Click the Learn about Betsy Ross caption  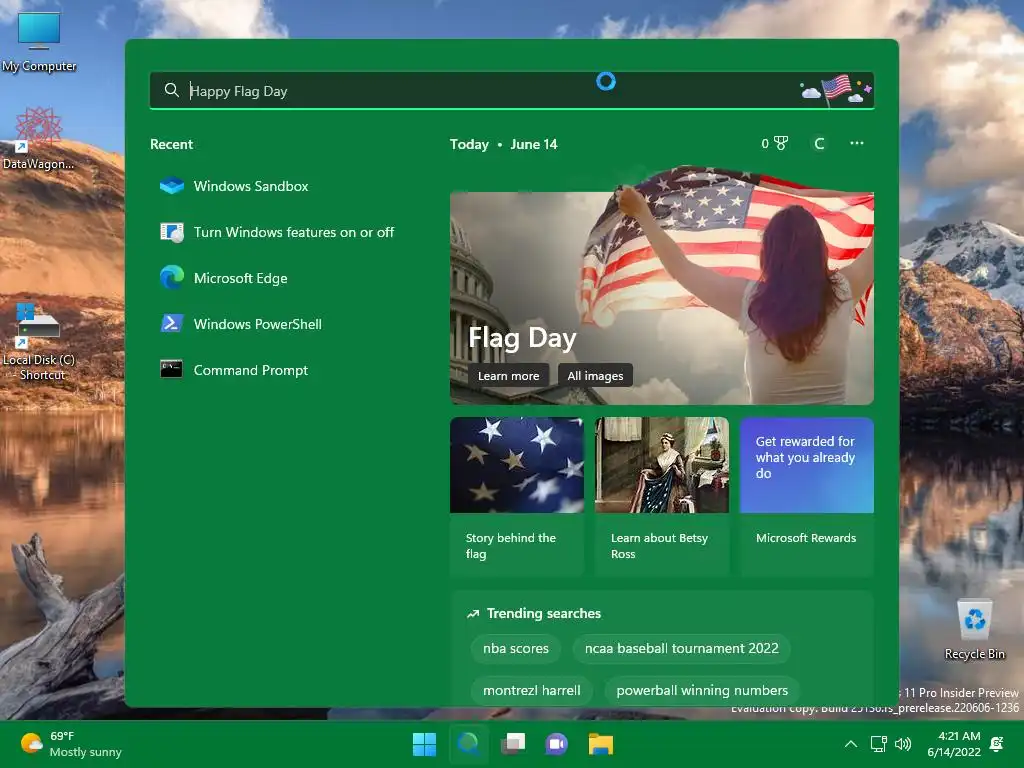659,545
